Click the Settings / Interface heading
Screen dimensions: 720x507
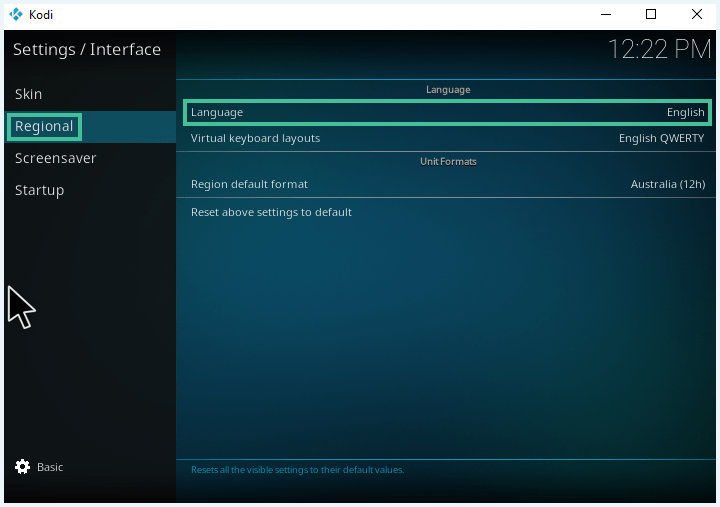point(87,50)
